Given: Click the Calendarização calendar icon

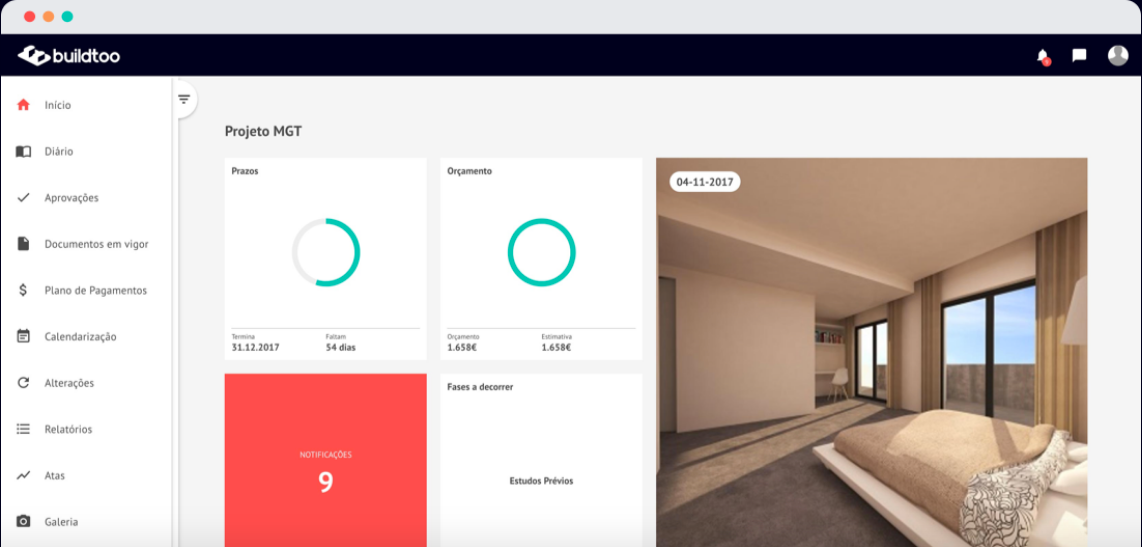Looking at the screenshot, I should [24, 337].
